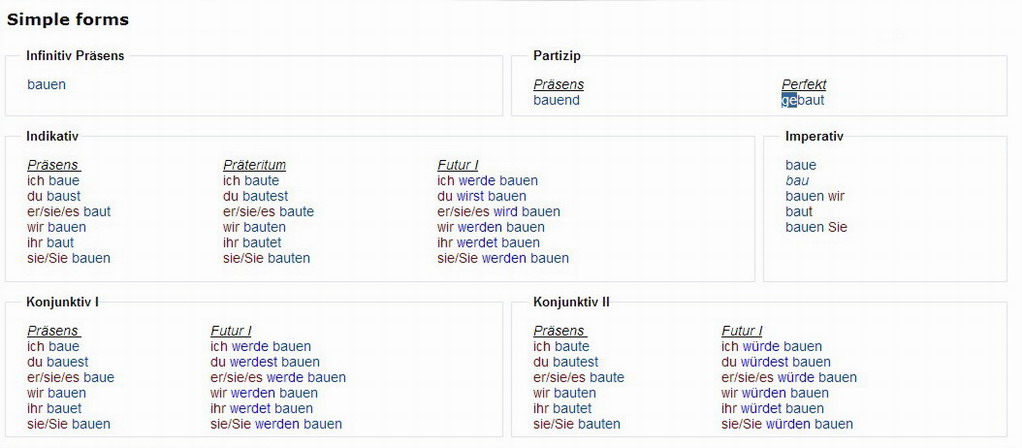Click the "Futur I" heading in Indikativ
This screenshot has height=448, width=1022.
(457, 165)
